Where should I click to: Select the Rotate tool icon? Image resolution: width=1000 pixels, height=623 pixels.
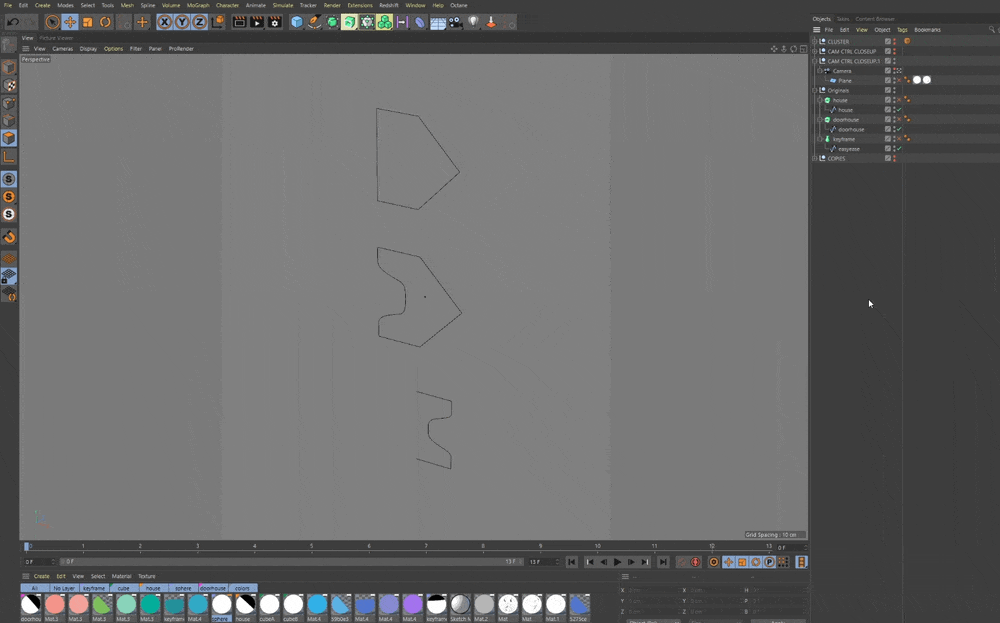tap(105, 22)
